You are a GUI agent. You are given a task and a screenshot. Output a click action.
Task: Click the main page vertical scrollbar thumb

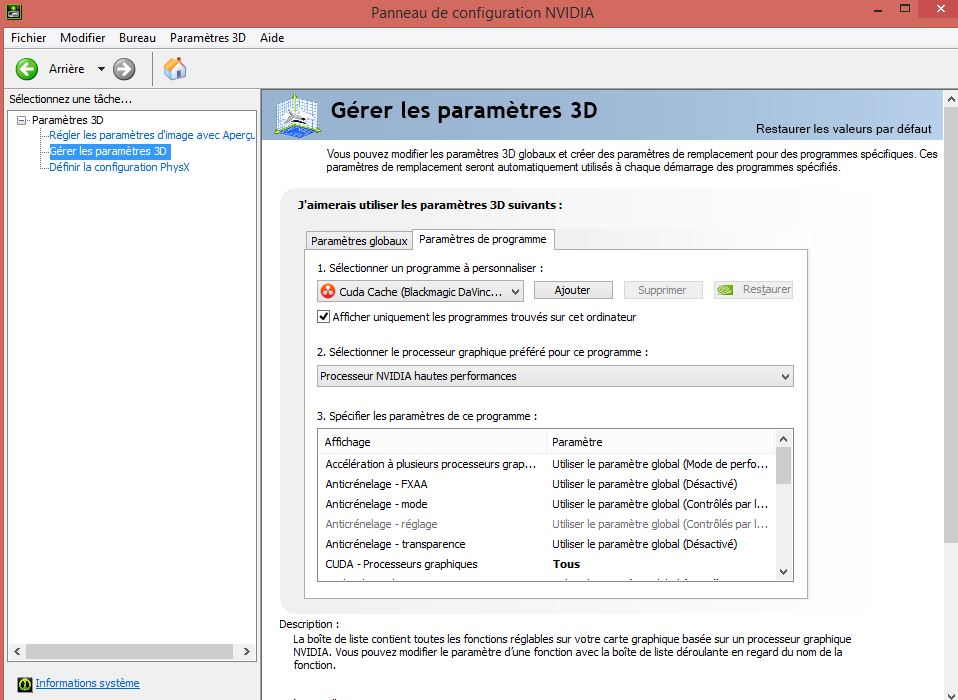[x=951, y=324]
